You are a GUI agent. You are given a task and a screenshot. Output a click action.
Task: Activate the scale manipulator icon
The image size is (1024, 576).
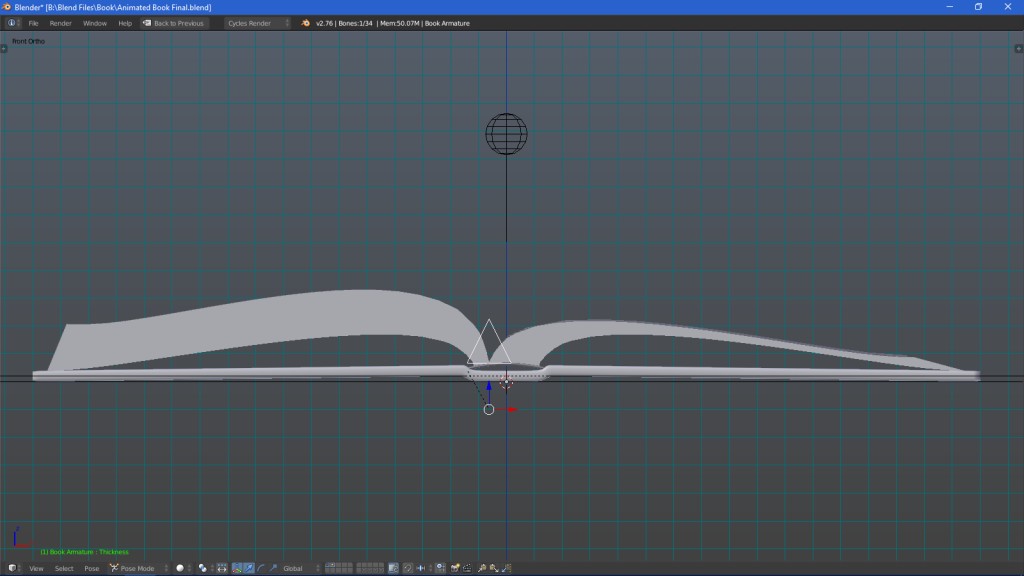click(274, 568)
